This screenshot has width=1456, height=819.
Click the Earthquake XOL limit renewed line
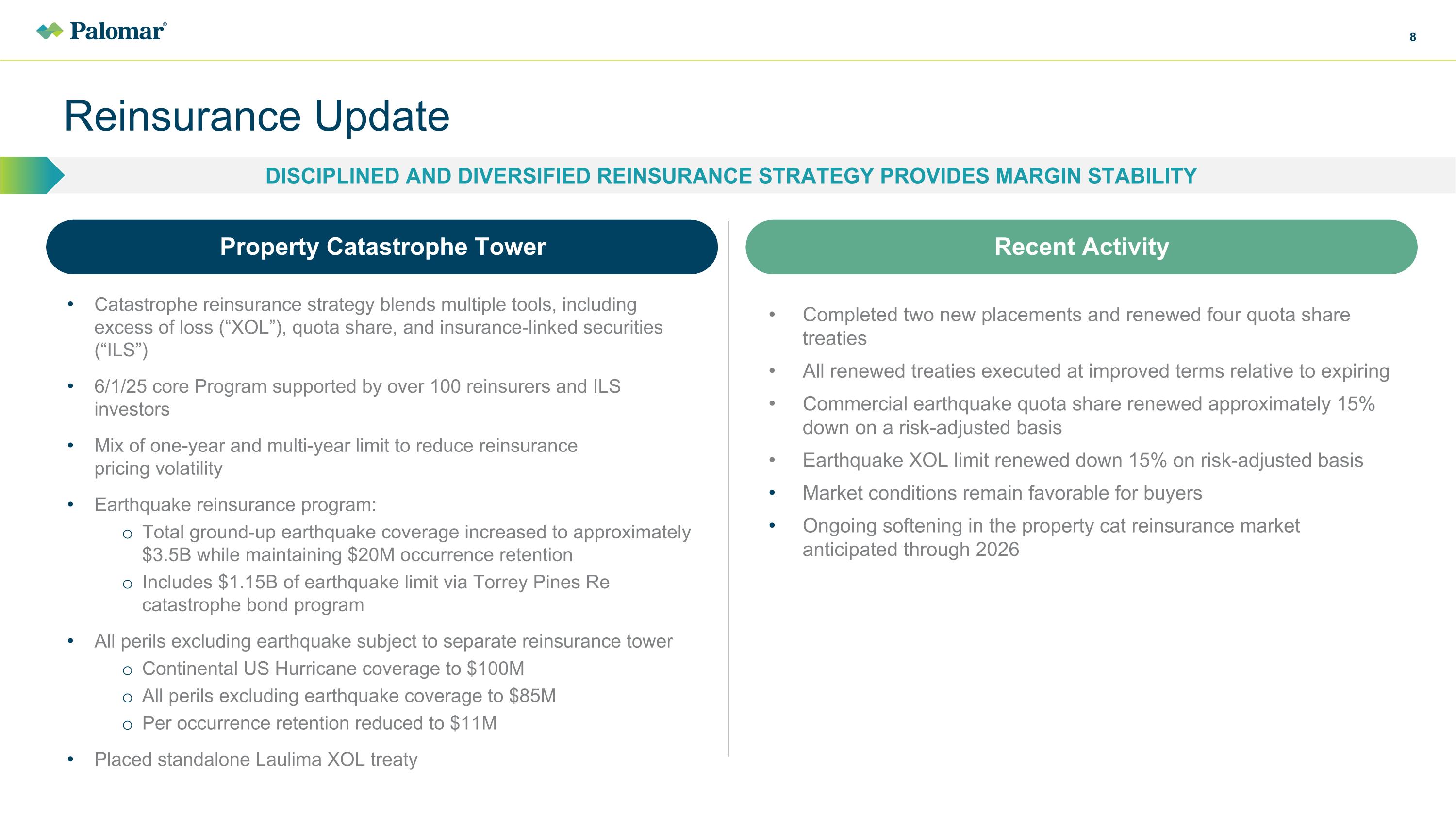1082,460
